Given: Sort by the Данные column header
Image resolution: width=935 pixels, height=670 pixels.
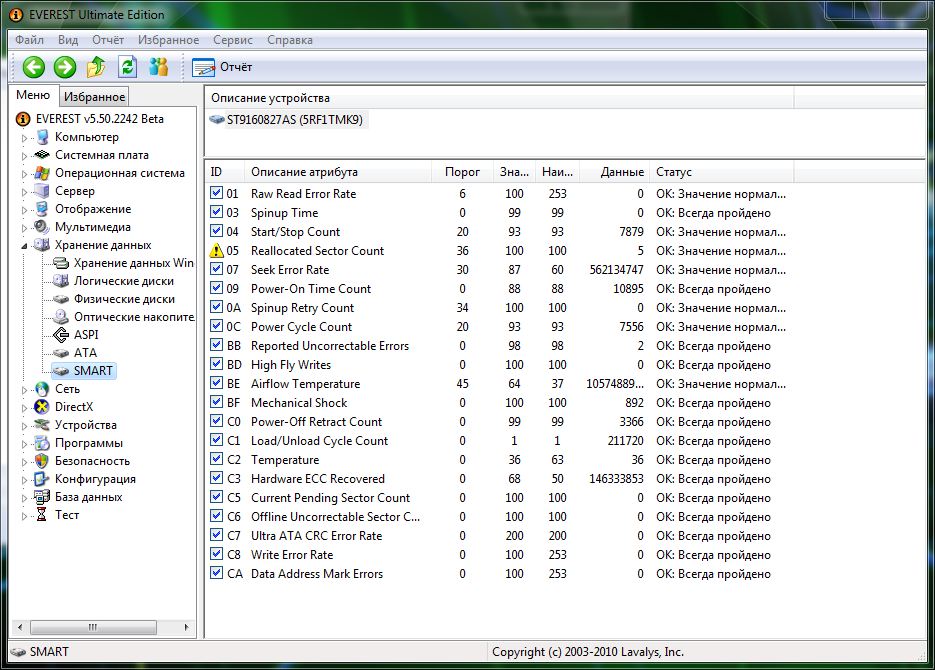Looking at the screenshot, I should coord(614,172).
